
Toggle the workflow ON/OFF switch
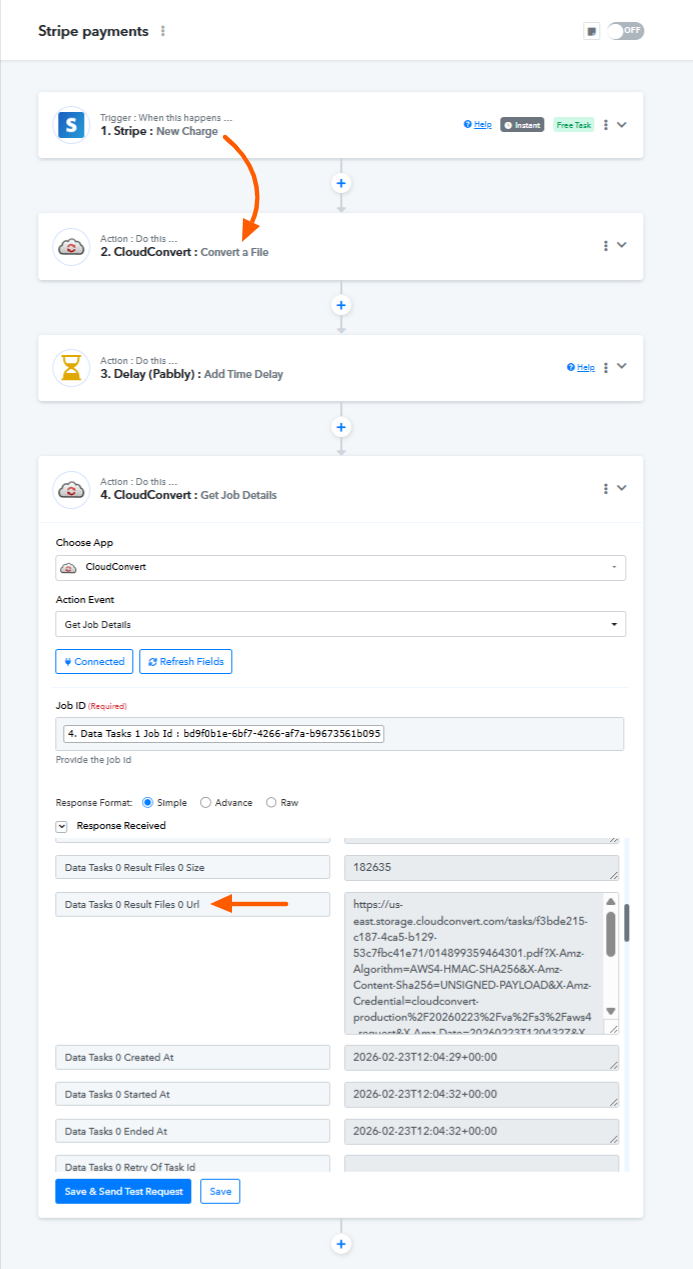pyautogui.click(x=626, y=31)
